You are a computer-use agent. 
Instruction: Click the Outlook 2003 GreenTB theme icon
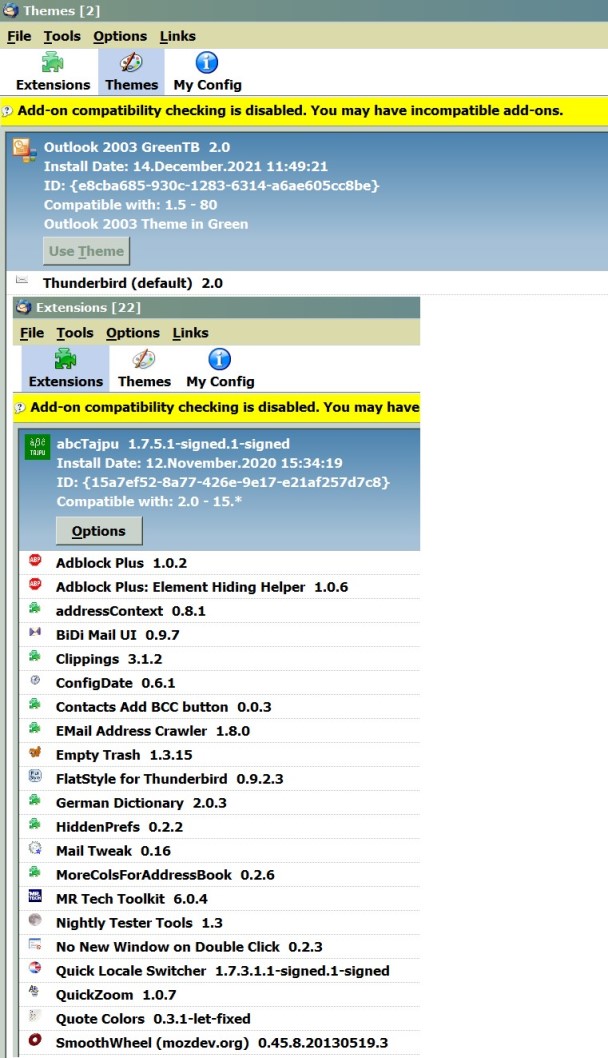pyautogui.click(x=24, y=149)
